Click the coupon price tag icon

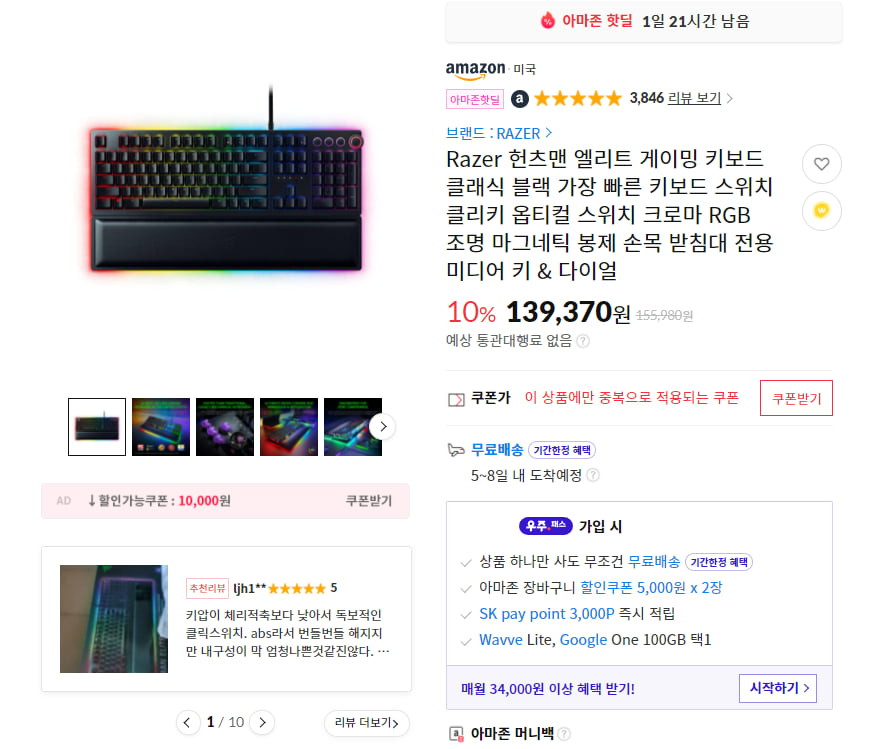tap(456, 400)
